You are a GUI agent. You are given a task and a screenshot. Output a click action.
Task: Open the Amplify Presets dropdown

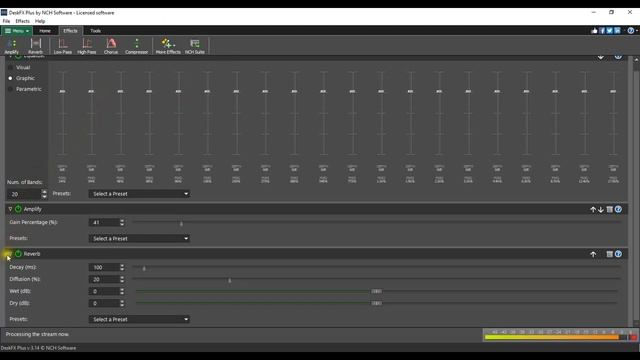coord(139,238)
